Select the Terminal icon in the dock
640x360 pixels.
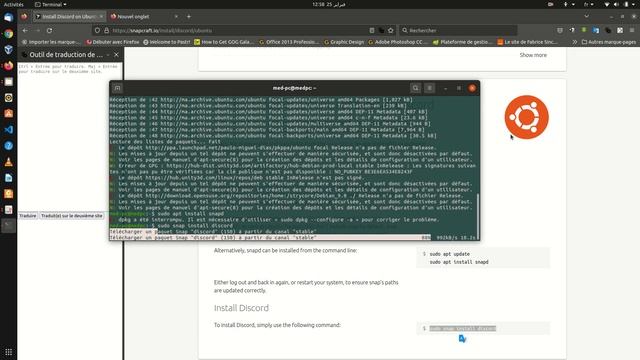pos(9,226)
